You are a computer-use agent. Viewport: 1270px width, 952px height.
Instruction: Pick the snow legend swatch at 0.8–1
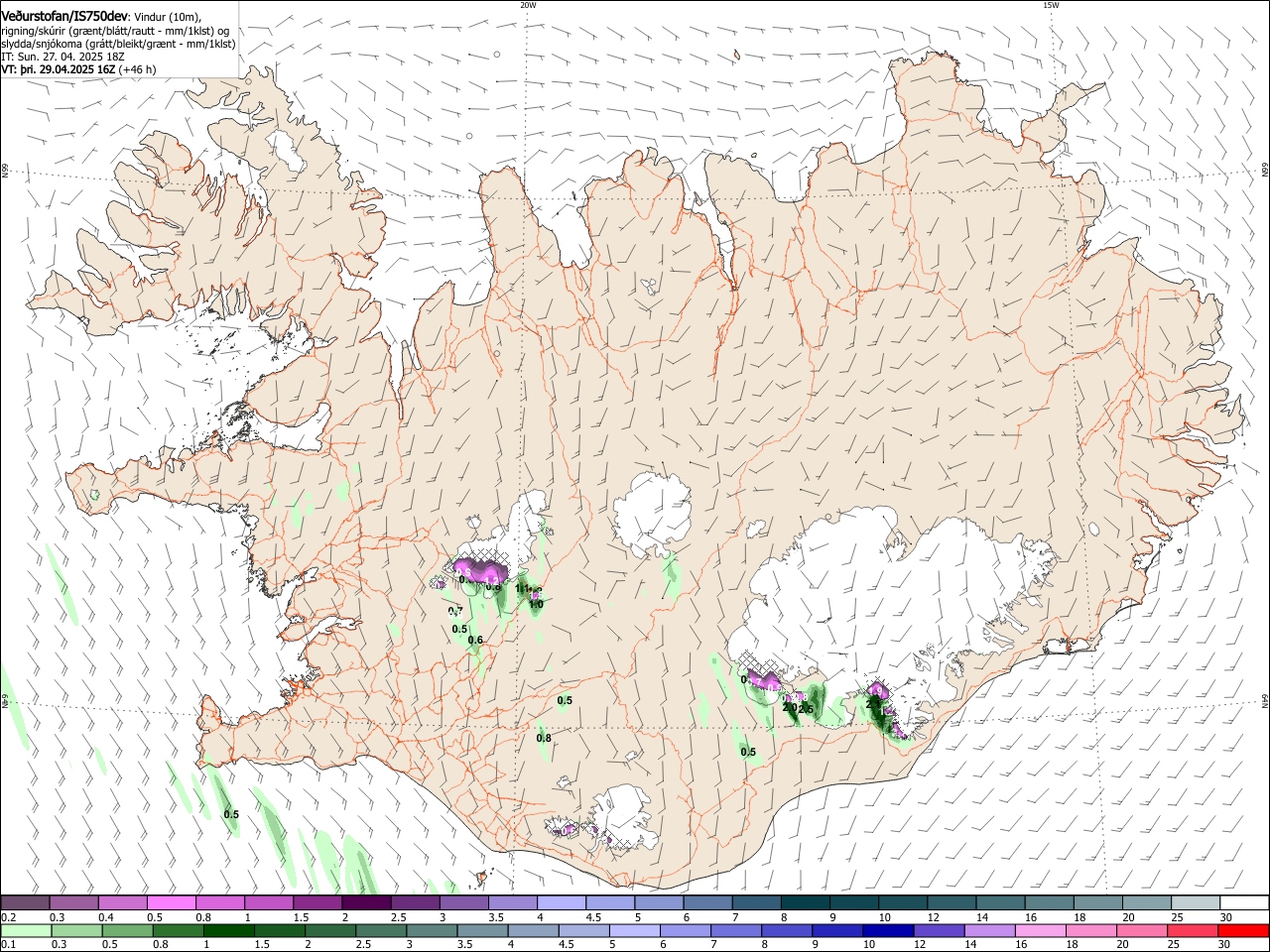point(220,903)
